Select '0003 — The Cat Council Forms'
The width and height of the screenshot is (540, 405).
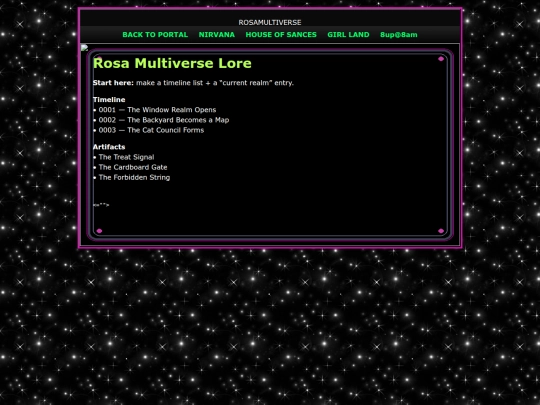151,130
